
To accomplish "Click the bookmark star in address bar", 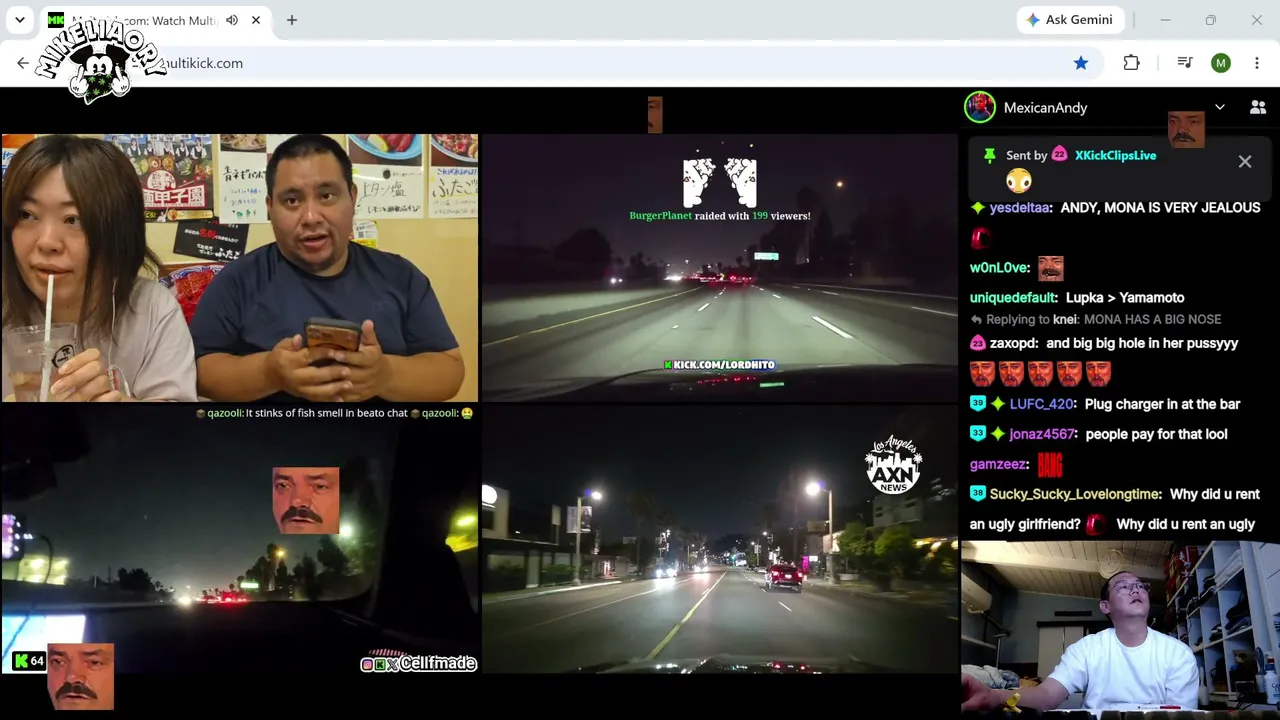I will click(1081, 63).
